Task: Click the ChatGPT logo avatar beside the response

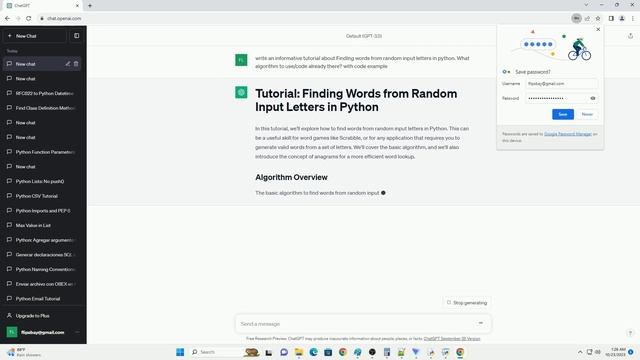Action: coord(241,92)
